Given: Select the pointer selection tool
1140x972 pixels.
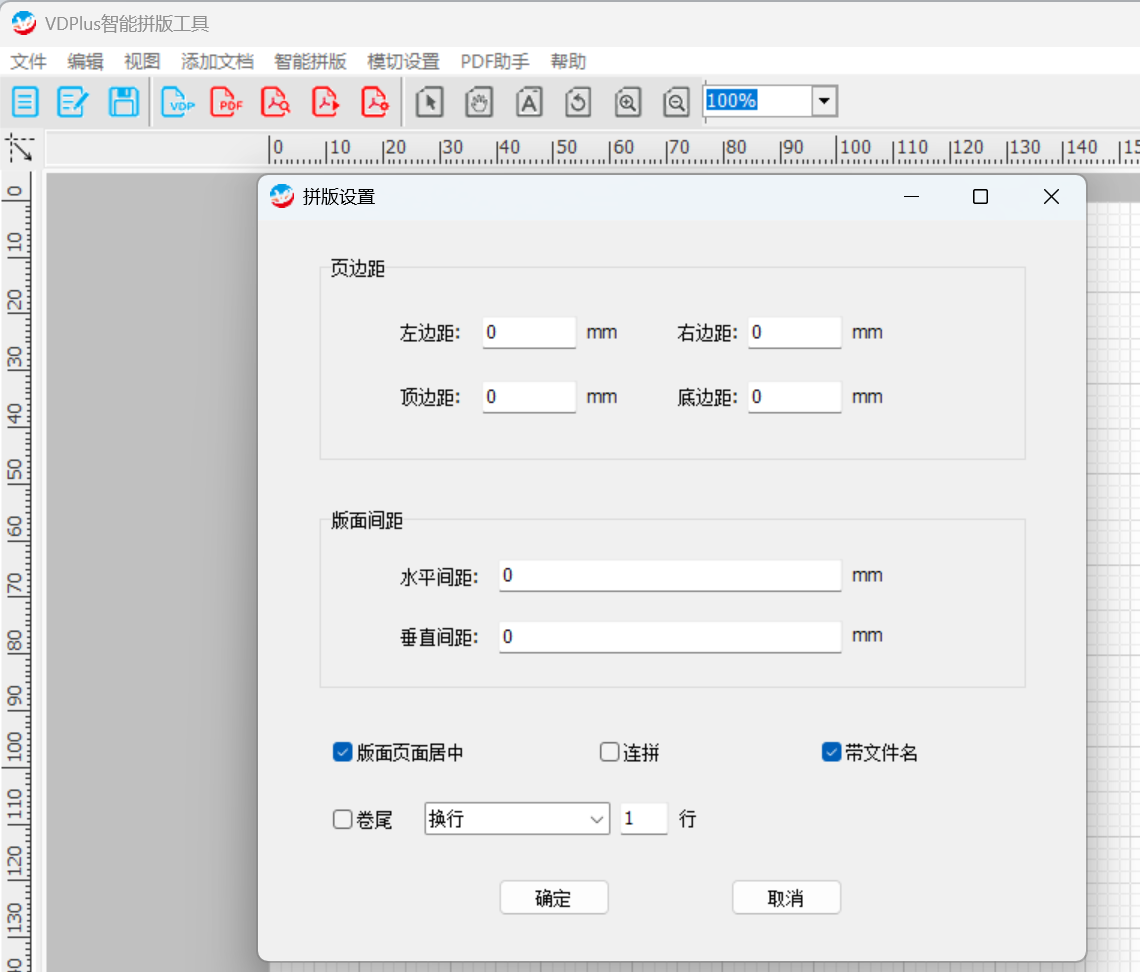Looking at the screenshot, I should coord(430,102).
